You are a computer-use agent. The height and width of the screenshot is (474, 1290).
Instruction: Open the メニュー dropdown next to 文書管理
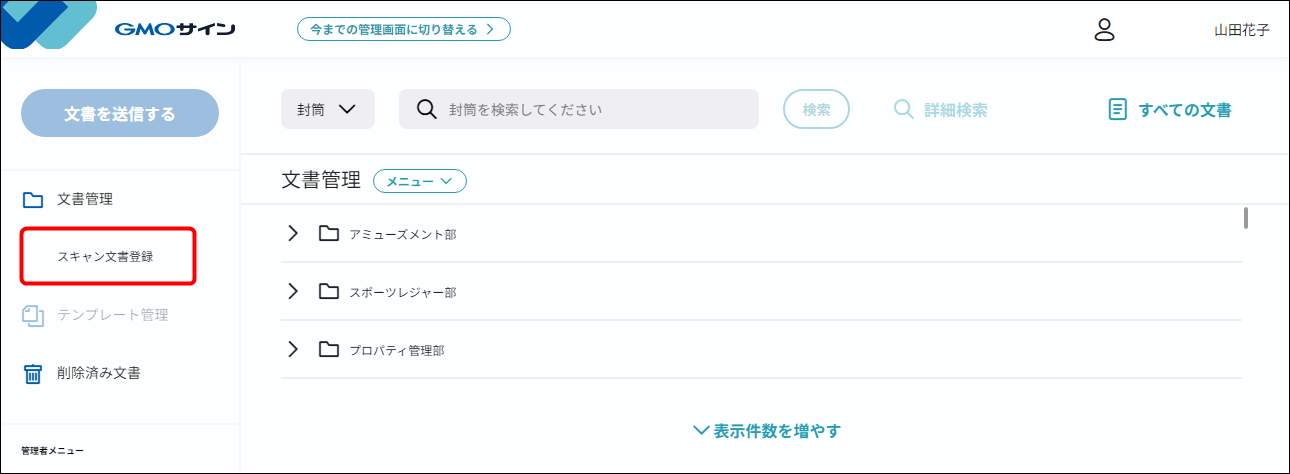coord(420,181)
